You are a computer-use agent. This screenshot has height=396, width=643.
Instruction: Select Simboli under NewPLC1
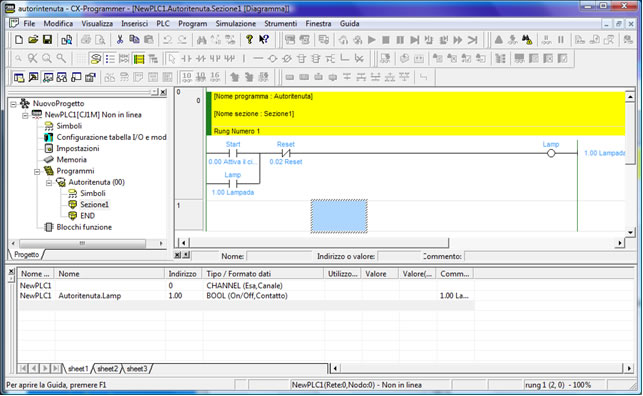69,126
